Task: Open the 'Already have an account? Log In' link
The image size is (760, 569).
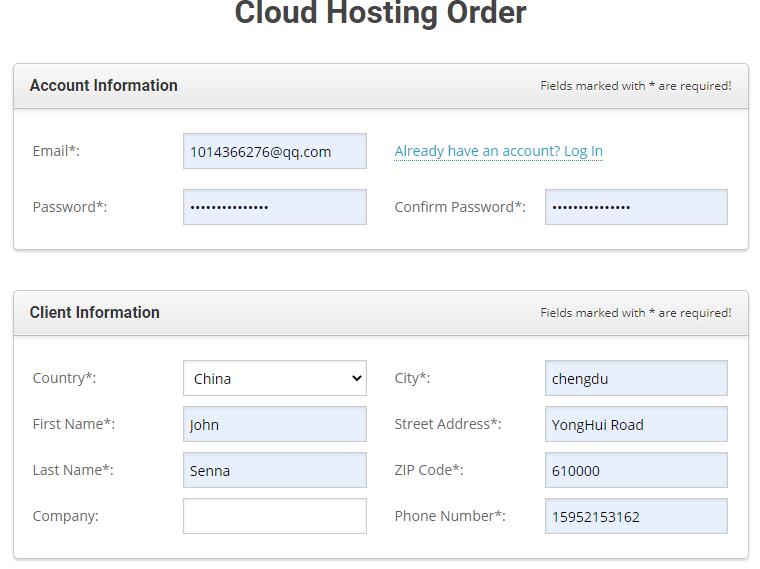Action: coord(498,151)
